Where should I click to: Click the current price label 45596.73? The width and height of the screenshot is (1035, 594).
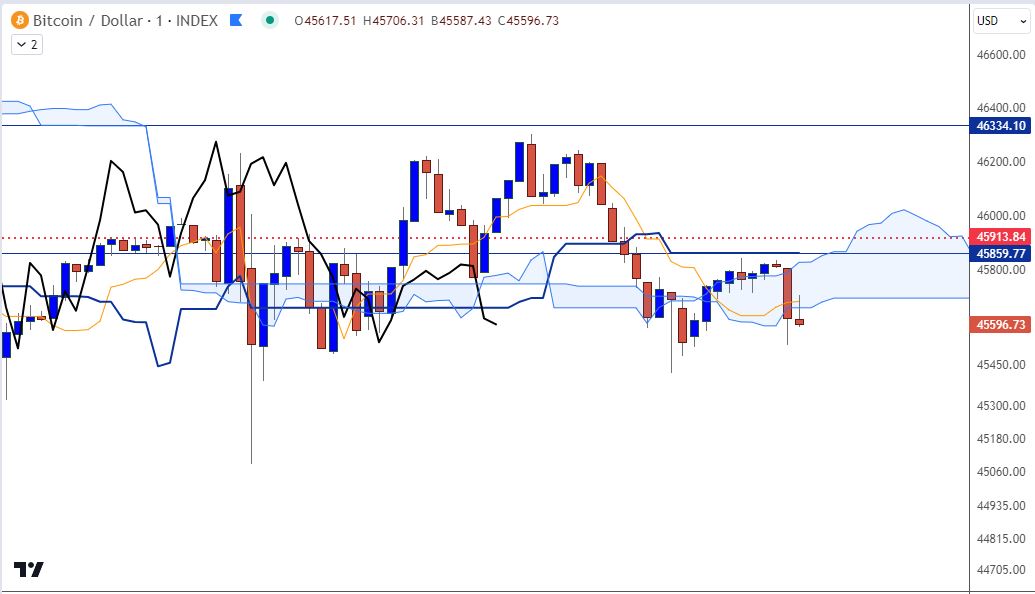tap(1000, 324)
